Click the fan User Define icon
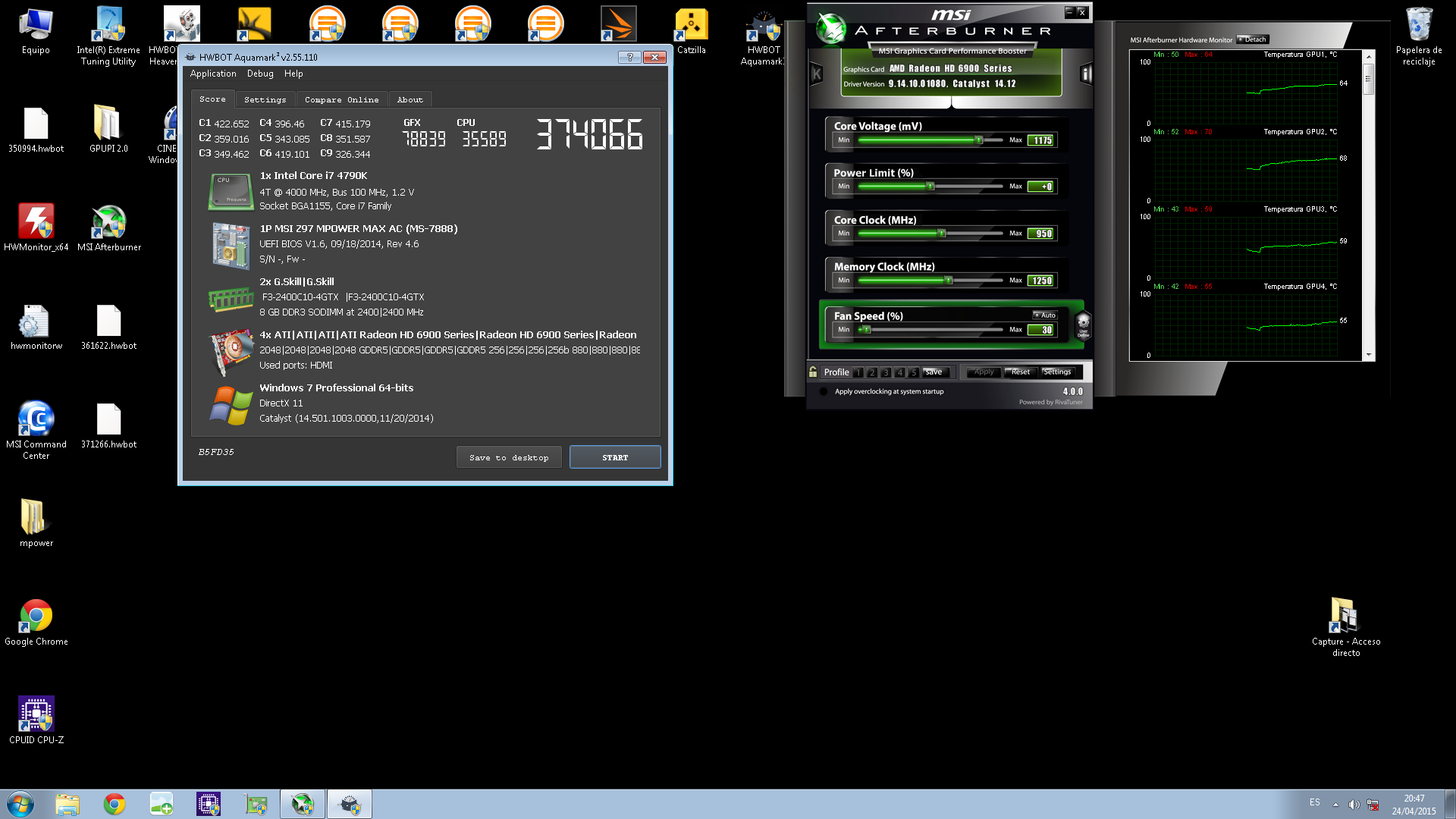The image size is (1456, 819). 1084,325
